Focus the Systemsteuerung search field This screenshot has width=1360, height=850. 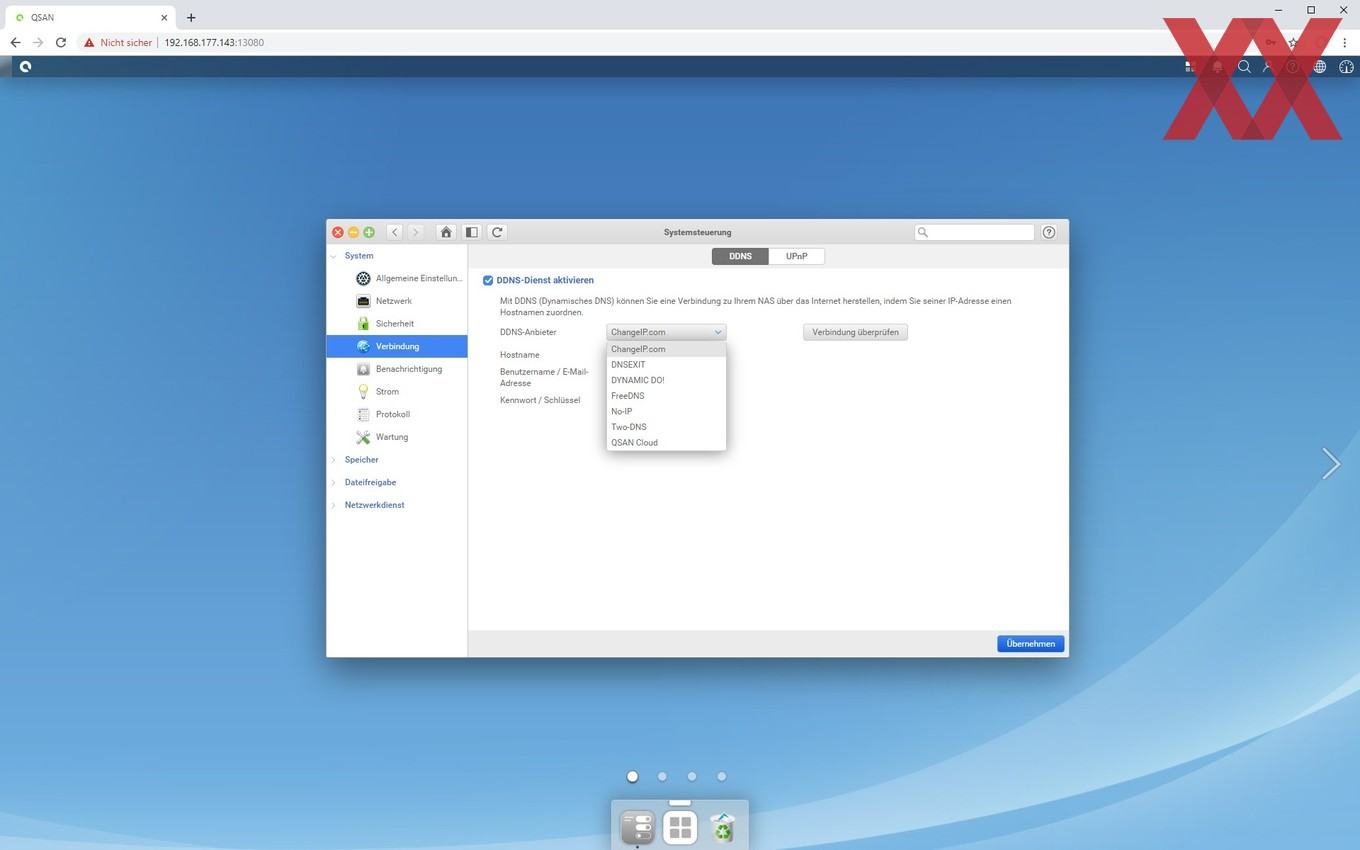(x=974, y=232)
